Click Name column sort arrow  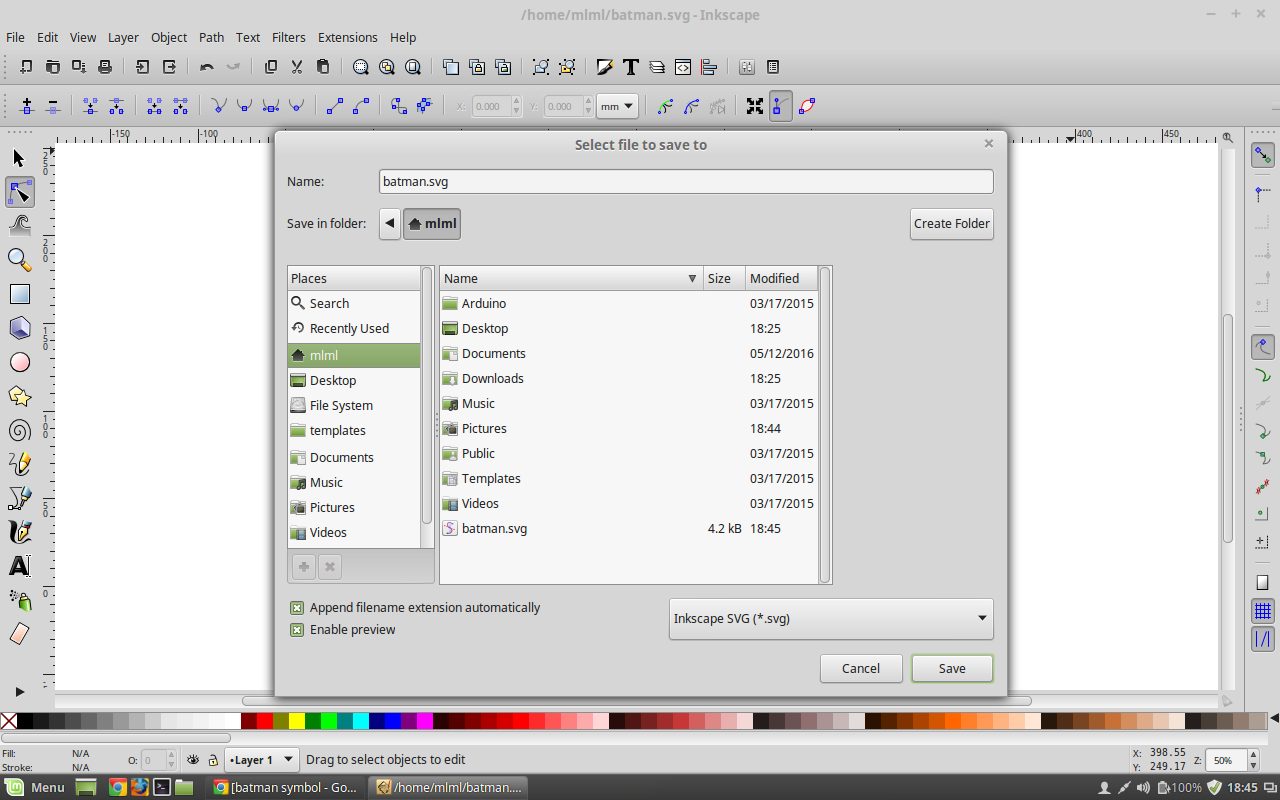(x=692, y=278)
